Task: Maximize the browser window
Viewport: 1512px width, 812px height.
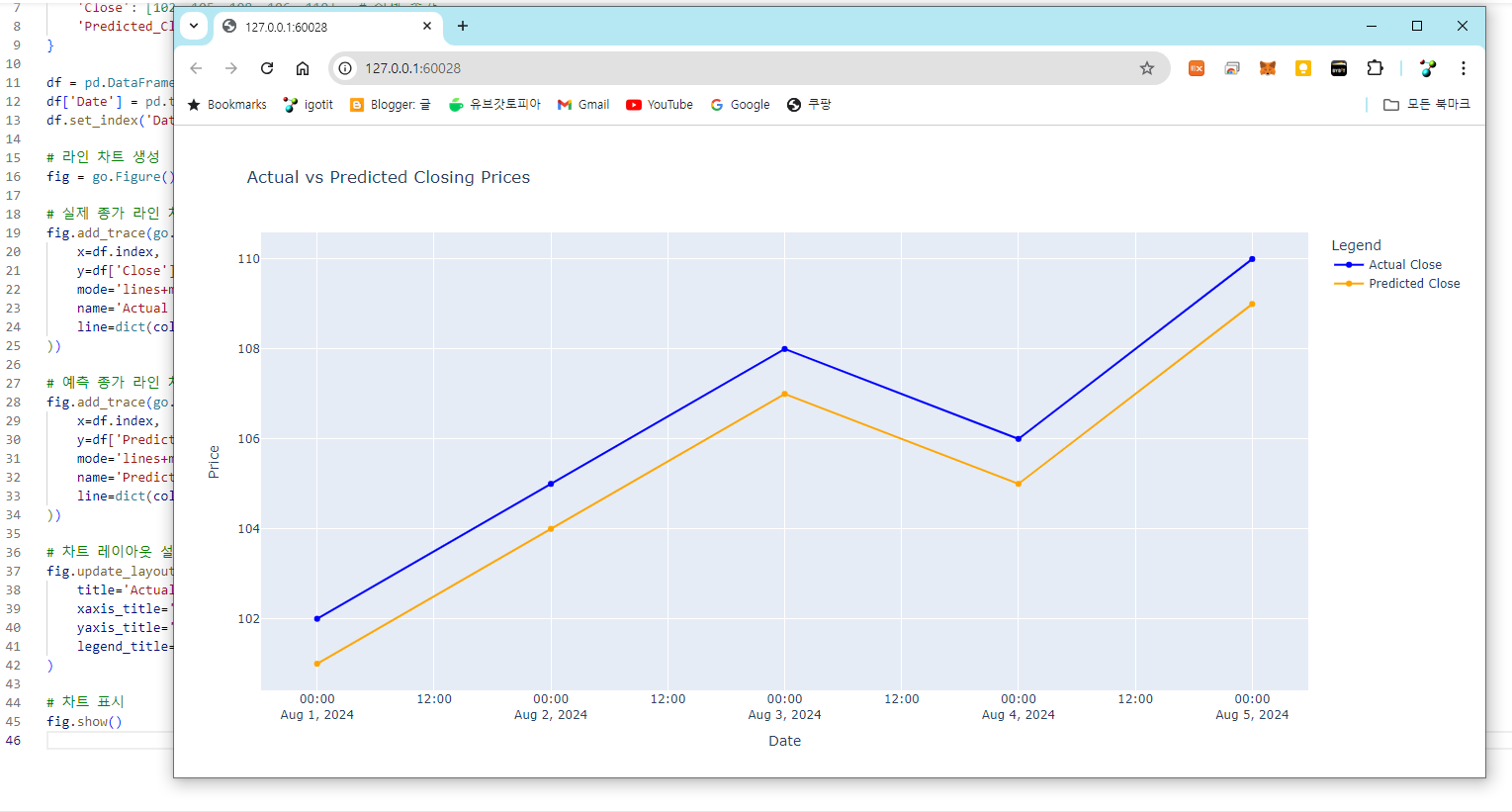Action: pos(1417,26)
